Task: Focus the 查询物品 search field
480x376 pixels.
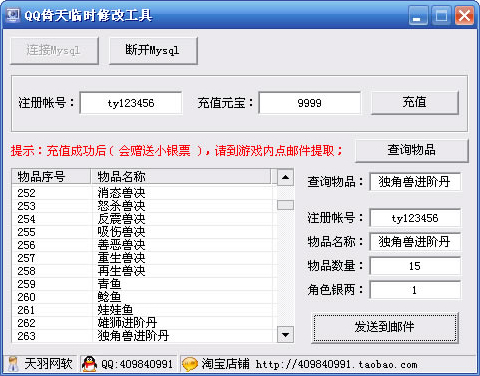Action: (x=415, y=182)
